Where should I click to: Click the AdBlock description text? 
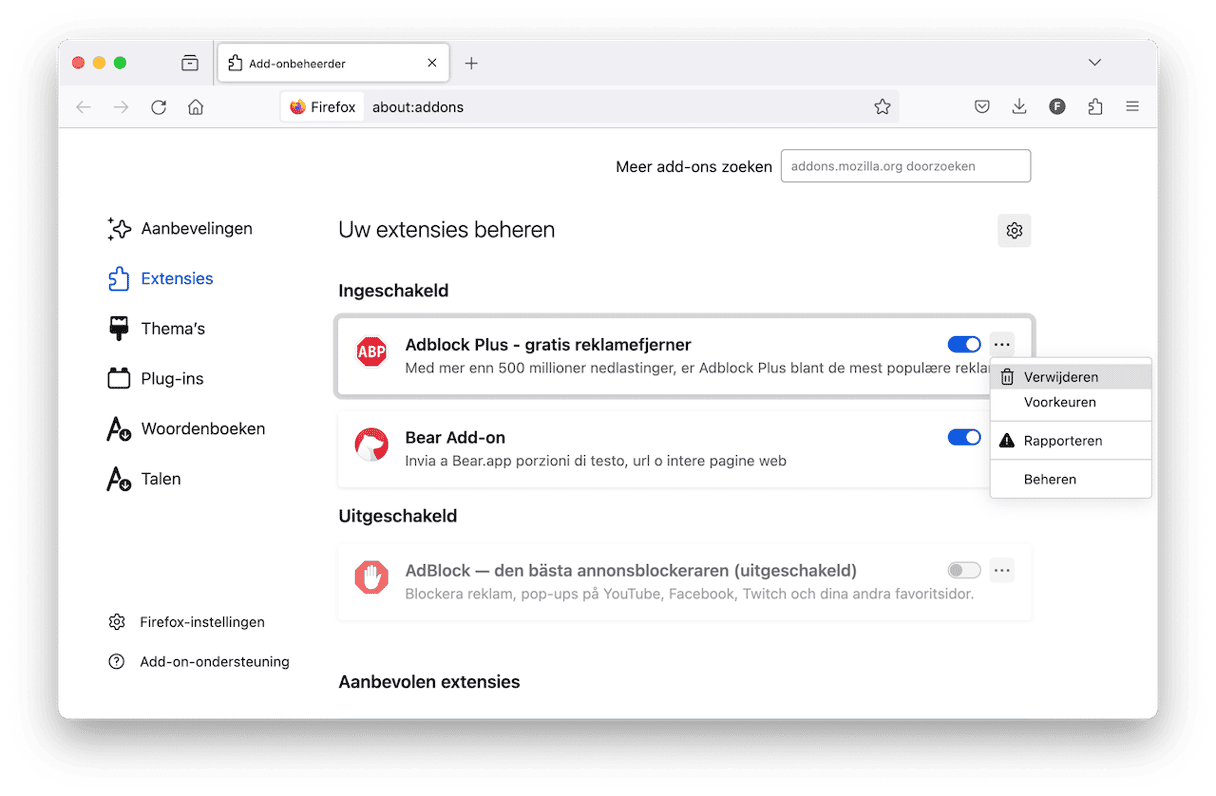click(689, 594)
